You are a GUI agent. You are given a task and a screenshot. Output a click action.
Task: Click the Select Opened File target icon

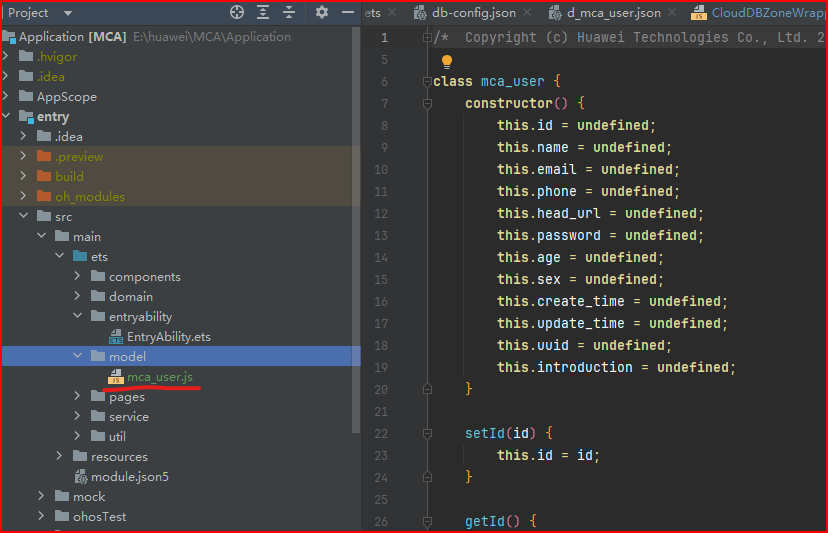(x=237, y=12)
